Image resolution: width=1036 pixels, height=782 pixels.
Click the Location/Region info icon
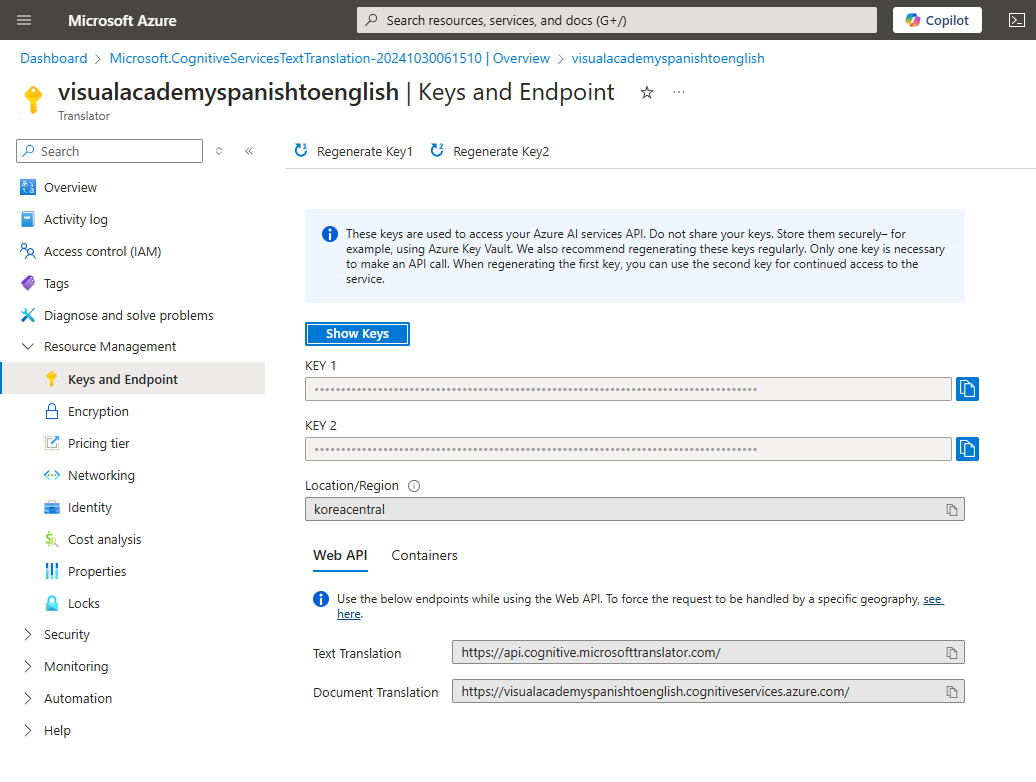point(414,486)
